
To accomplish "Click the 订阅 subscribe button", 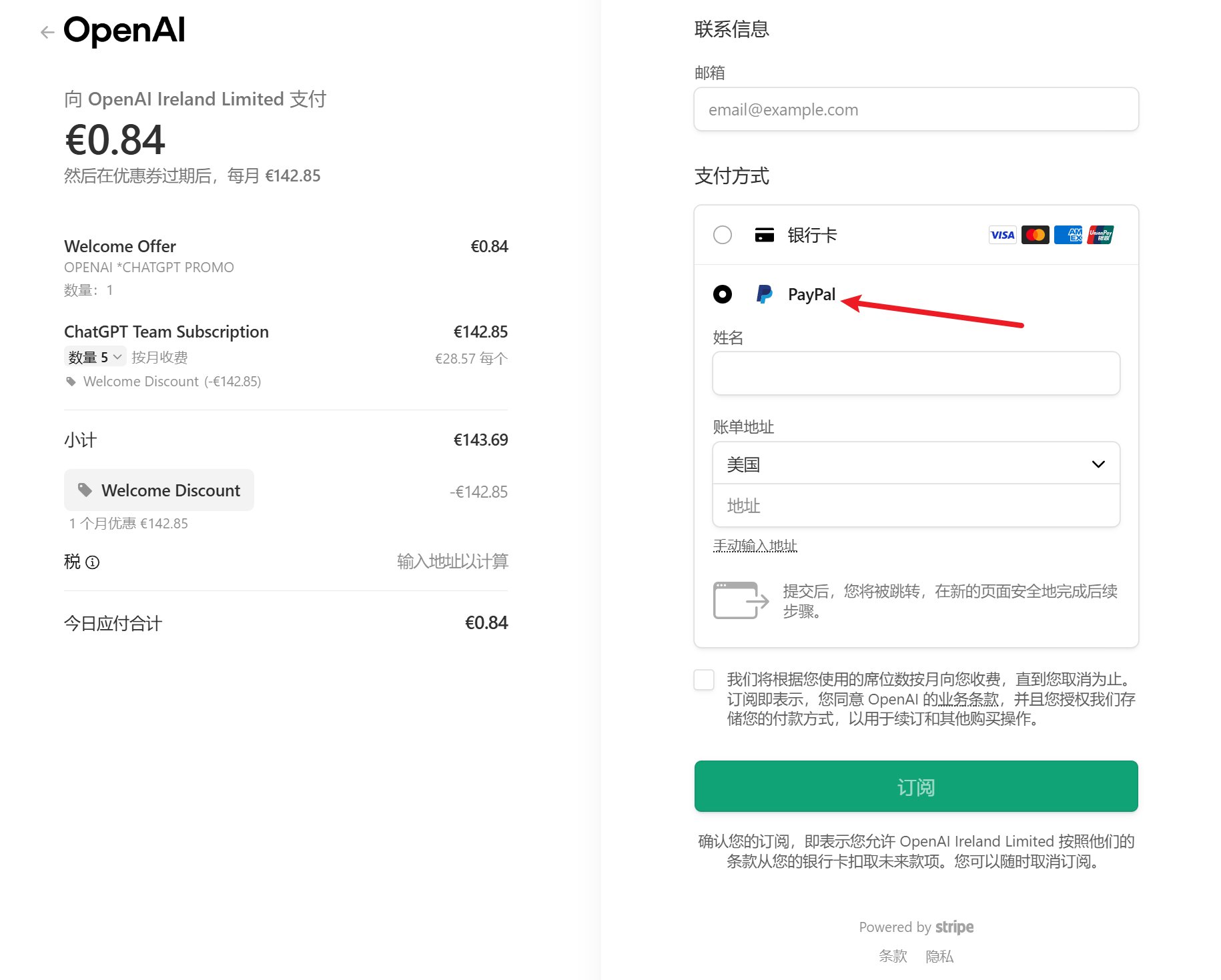I will (916, 787).
